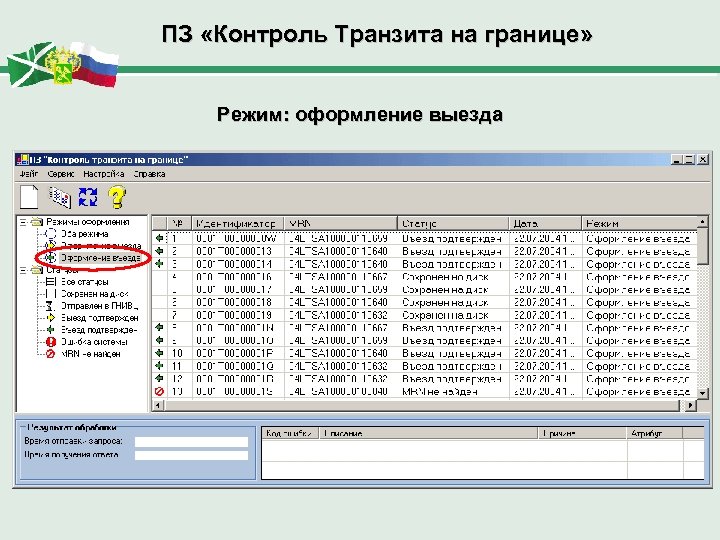
Task: Click the vertical scrollbar up arrow
Action: [702, 222]
